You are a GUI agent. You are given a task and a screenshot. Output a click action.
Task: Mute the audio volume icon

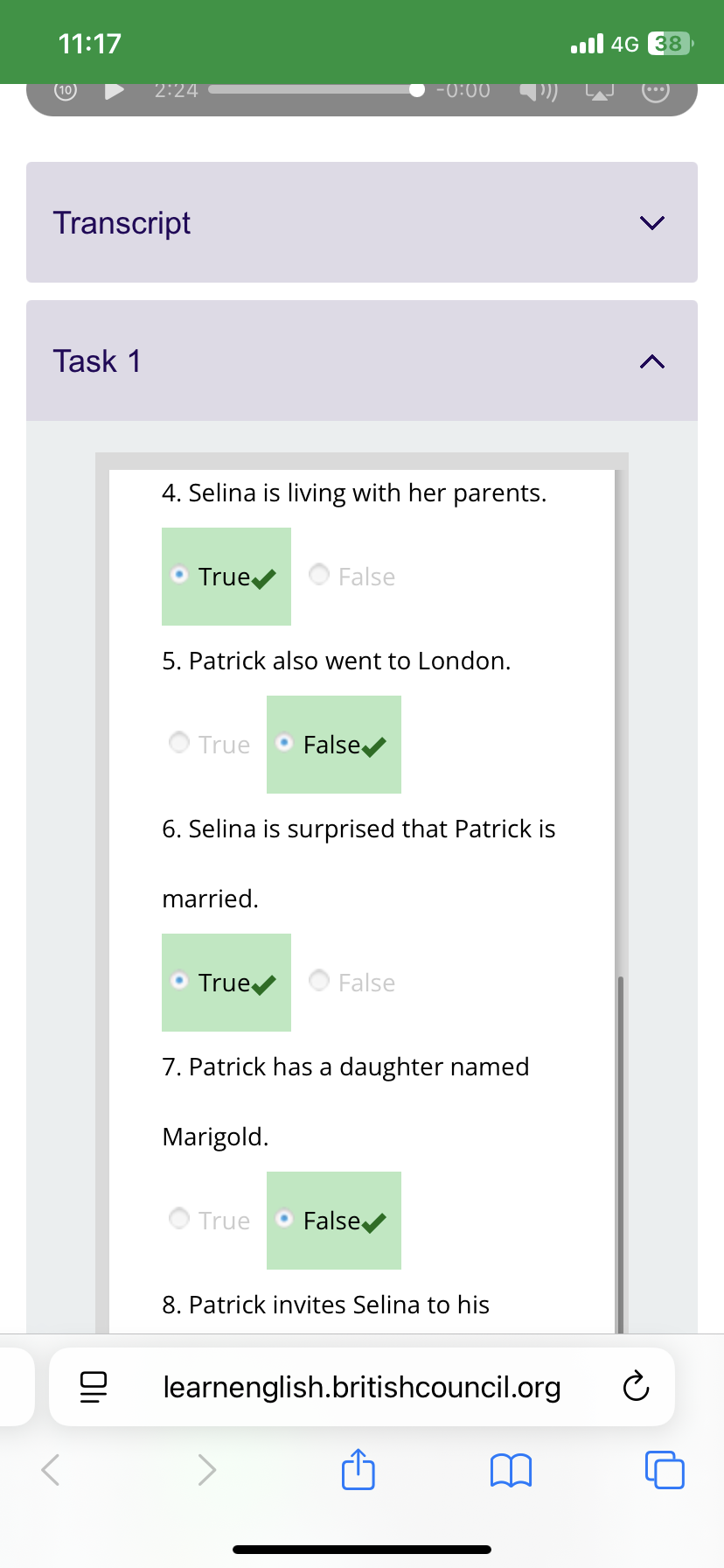coord(539,91)
